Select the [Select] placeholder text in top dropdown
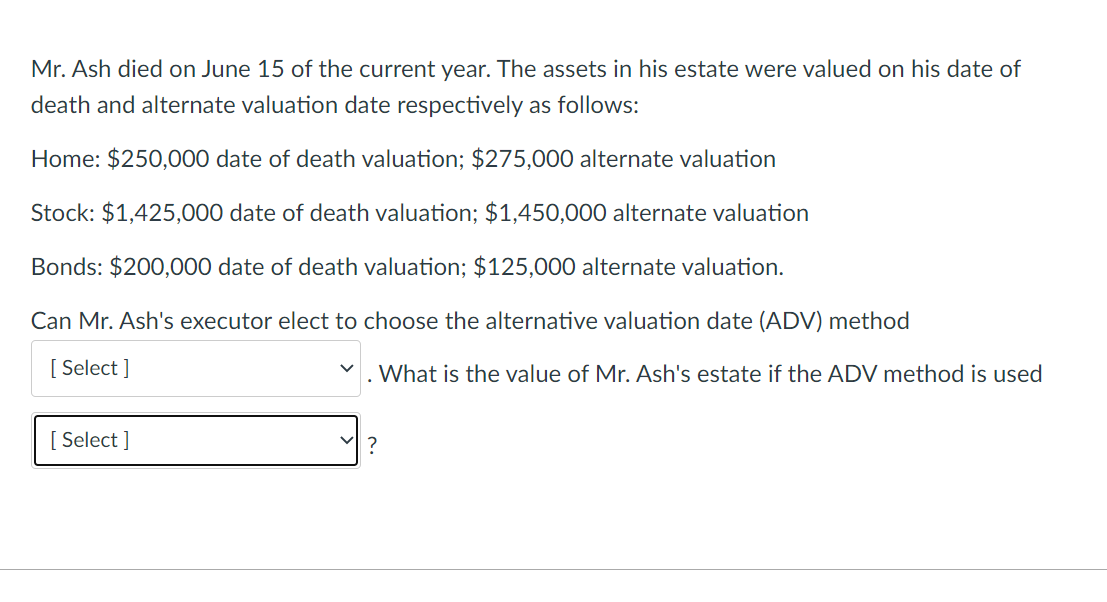Viewport: 1107px width, 602px height. pos(88,368)
